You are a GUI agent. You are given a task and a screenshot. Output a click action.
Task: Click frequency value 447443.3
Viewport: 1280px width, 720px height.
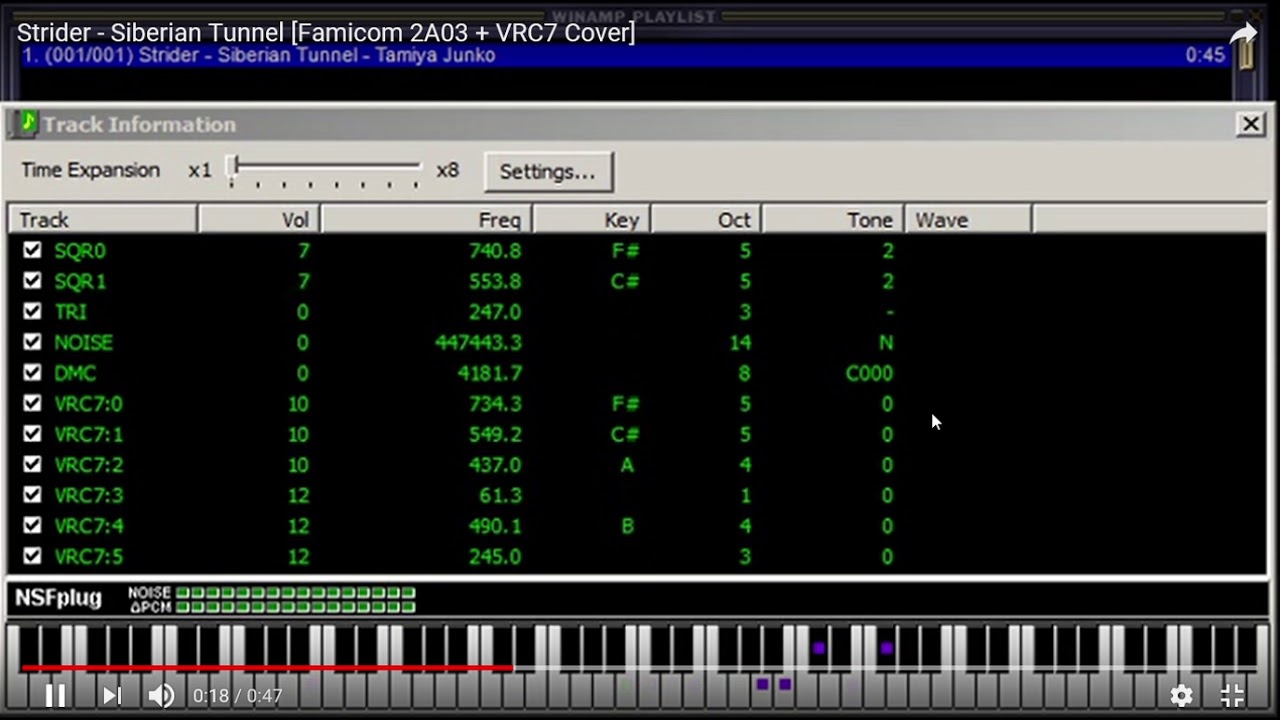click(x=478, y=342)
